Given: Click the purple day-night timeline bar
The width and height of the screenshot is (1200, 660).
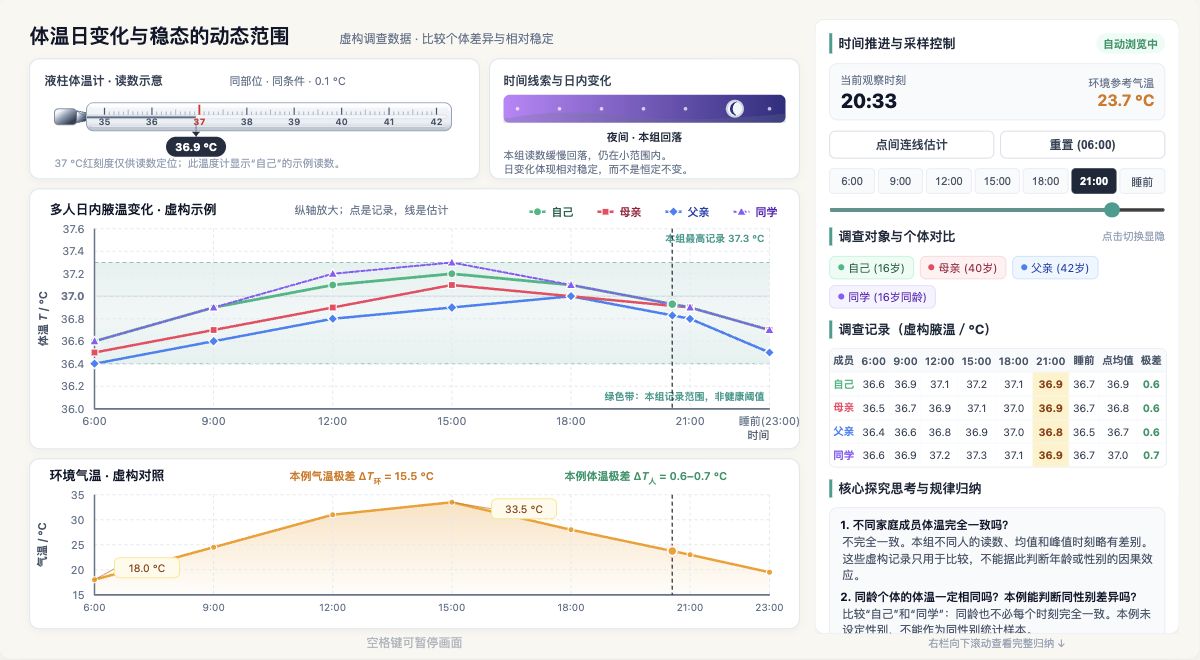Looking at the screenshot, I should (x=644, y=108).
